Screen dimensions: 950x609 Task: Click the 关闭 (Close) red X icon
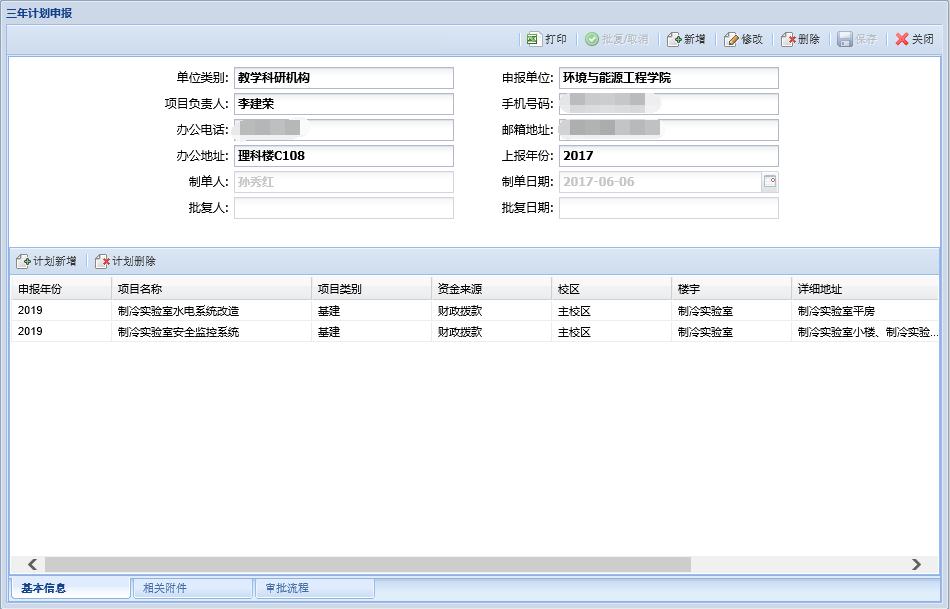pyautogui.click(x=902, y=39)
